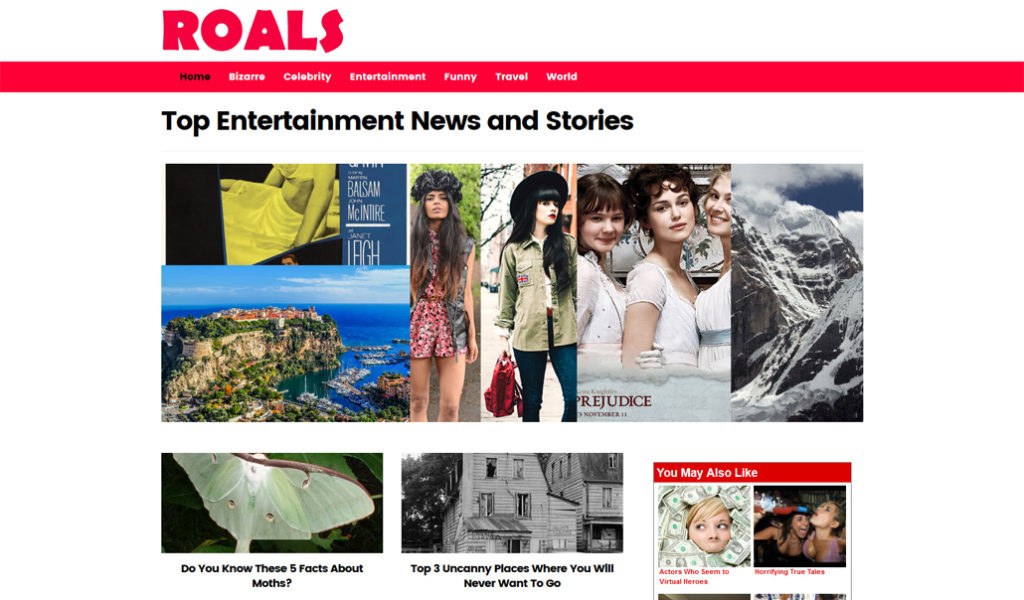Open the yellow vintage movie poster image
This screenshot has height=600, width=1024.
pos(286,214)
